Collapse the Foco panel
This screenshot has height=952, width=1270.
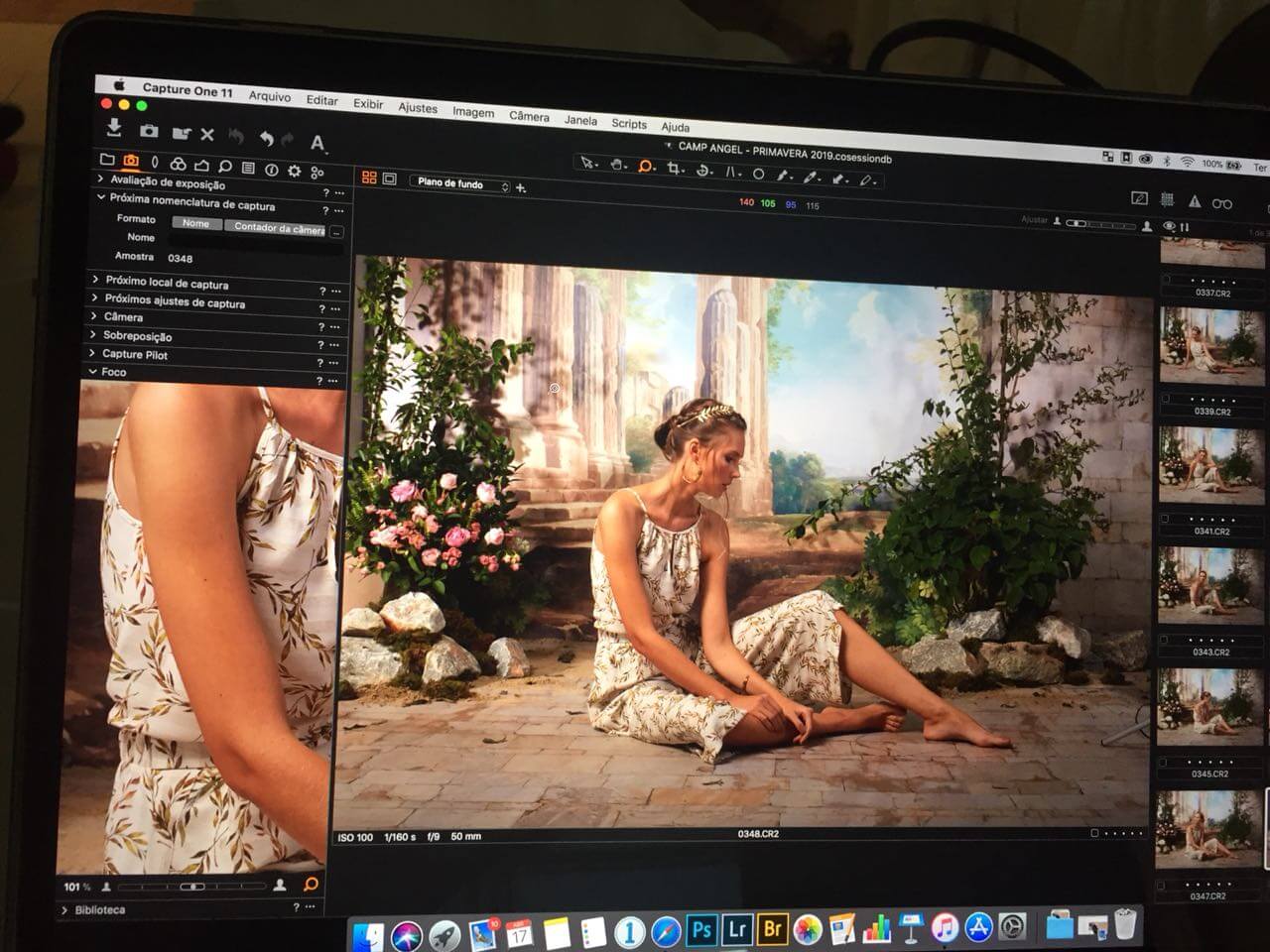click(x=92, y=371)
